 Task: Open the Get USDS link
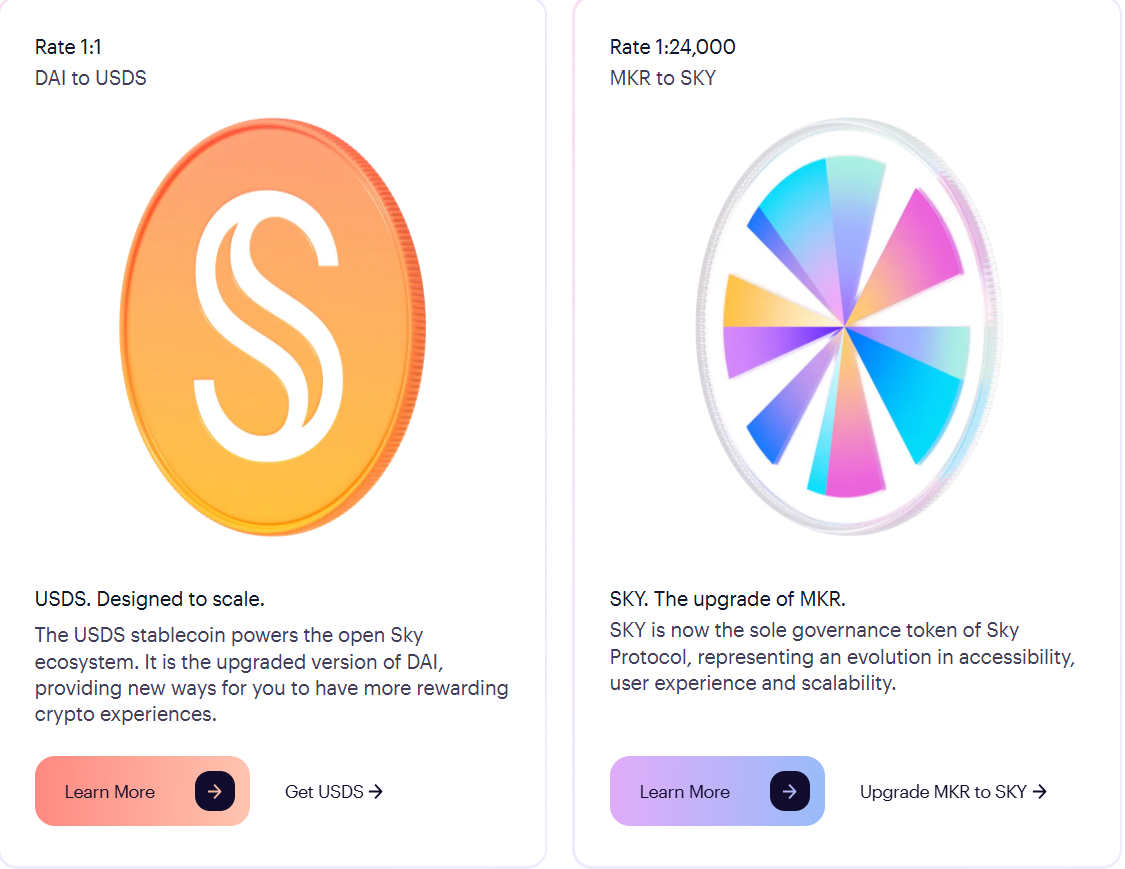click(x=324, y=791)
